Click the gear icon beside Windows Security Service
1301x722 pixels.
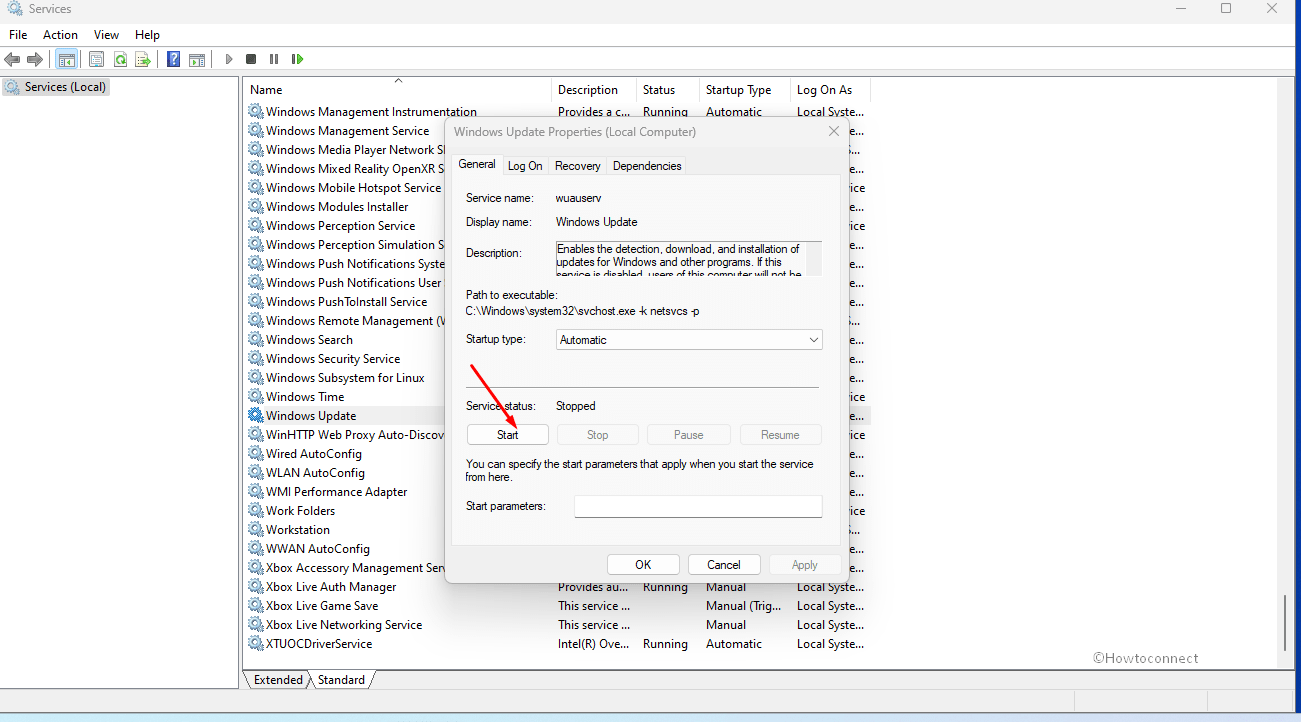256,359
